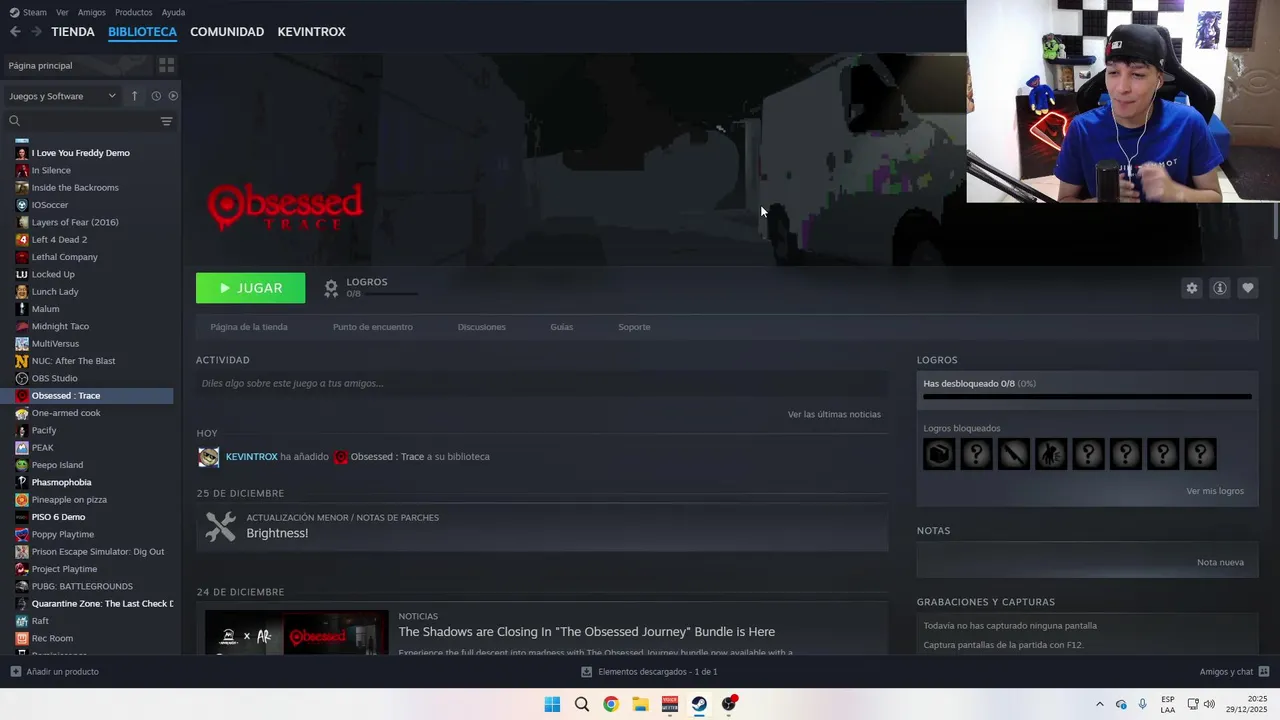This screenshot has height=720, width=1280.
Task: Select Lethal Company in the library list
Action: click(x=64, y=257)
